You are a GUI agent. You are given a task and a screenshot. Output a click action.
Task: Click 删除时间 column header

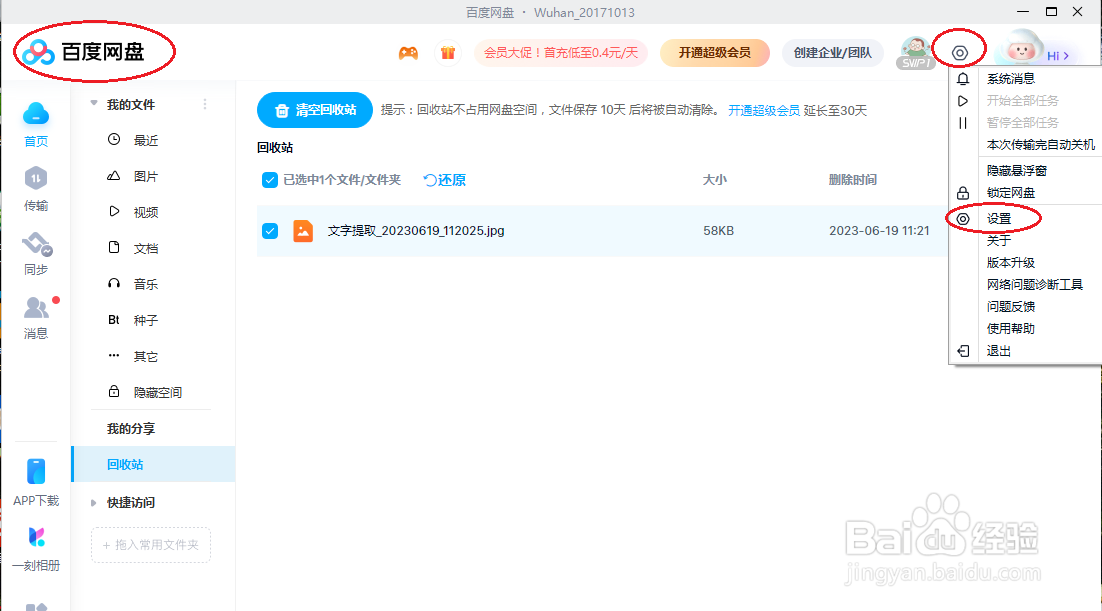tap(853, 180)
